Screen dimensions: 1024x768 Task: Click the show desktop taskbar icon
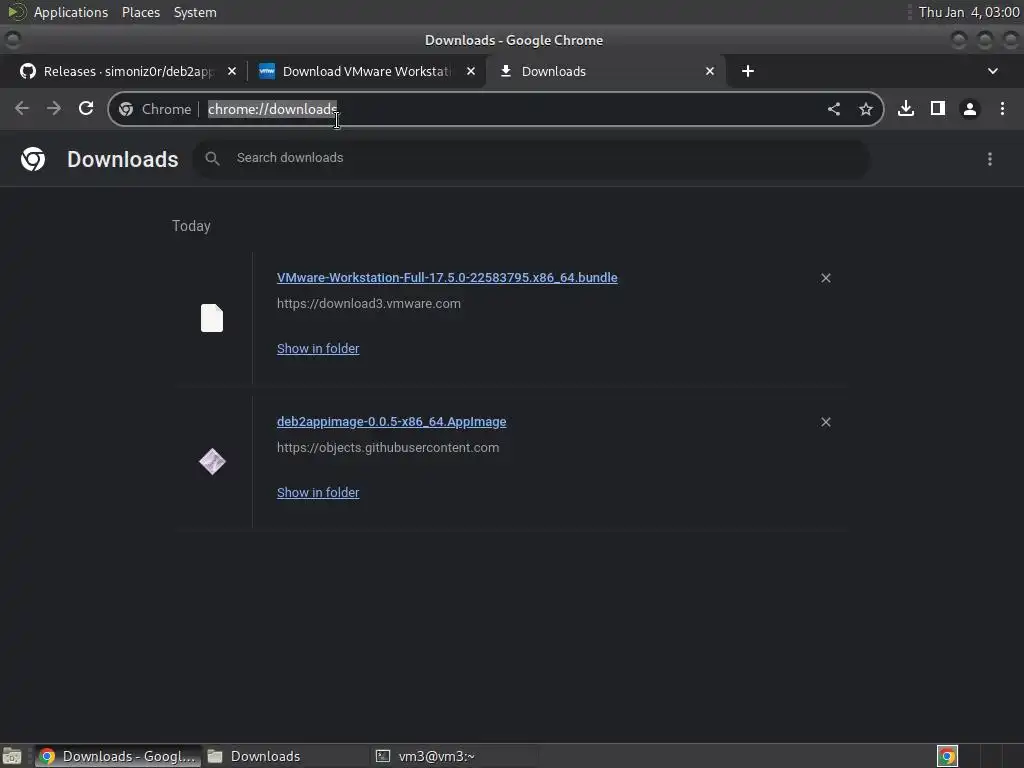(12, 756)
